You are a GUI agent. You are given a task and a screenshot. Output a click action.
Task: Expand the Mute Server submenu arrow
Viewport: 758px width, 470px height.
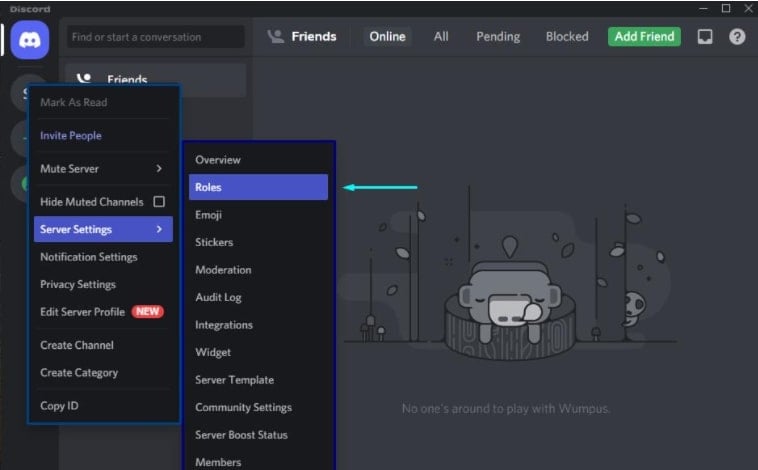[x=159, y=168]
